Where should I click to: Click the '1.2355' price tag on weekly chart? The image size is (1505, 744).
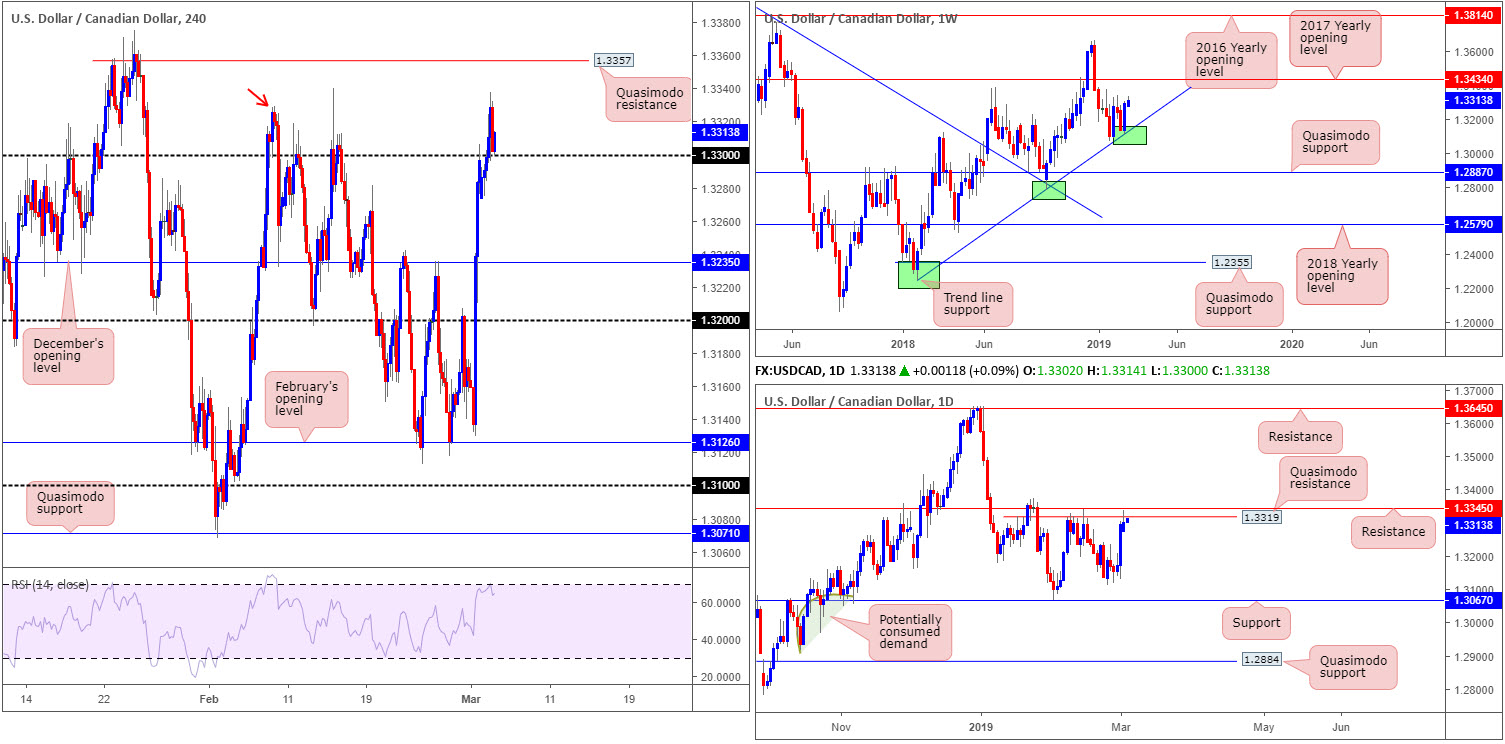pos(1230,262)
